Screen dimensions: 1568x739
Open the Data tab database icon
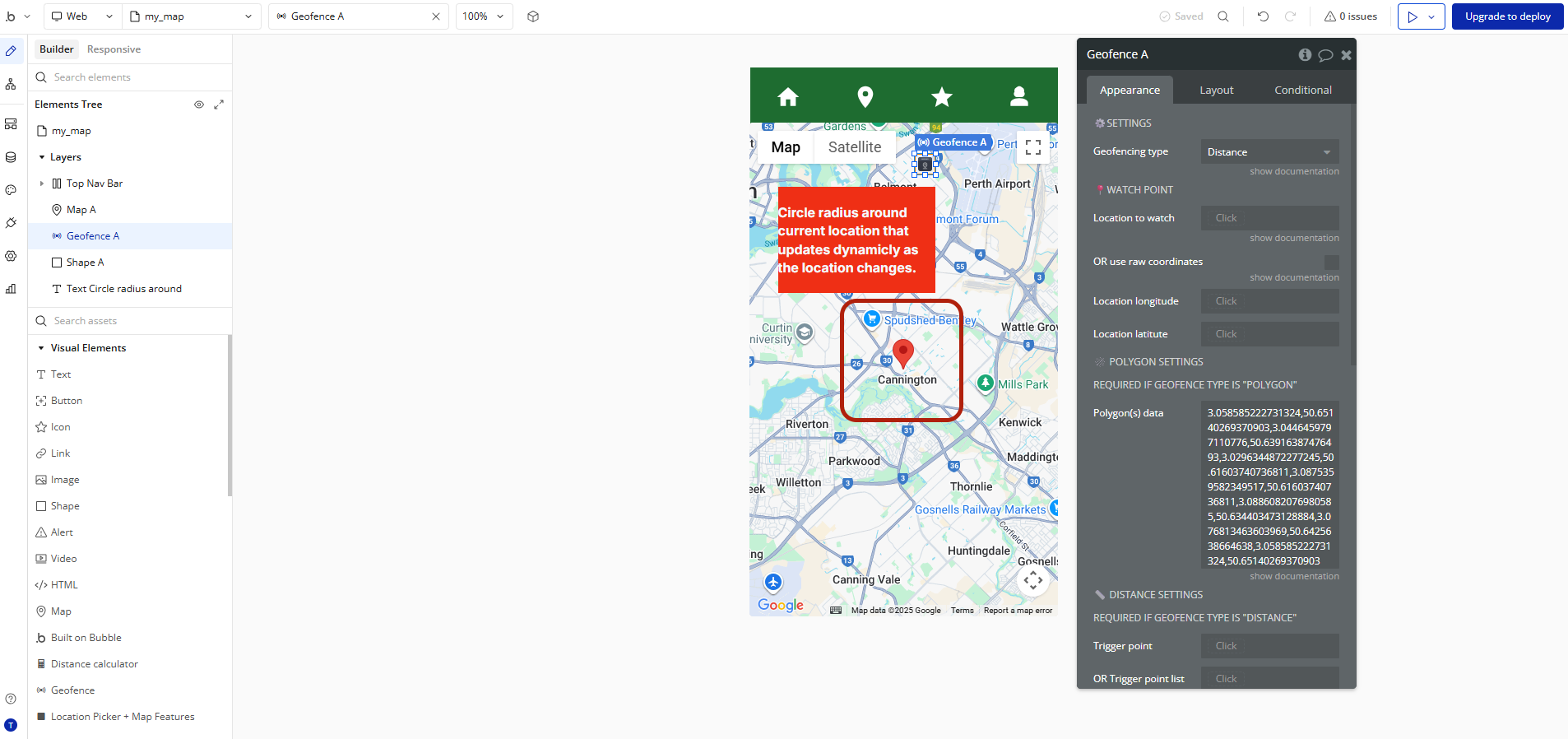pyautogui.click(x=11, y=157)
